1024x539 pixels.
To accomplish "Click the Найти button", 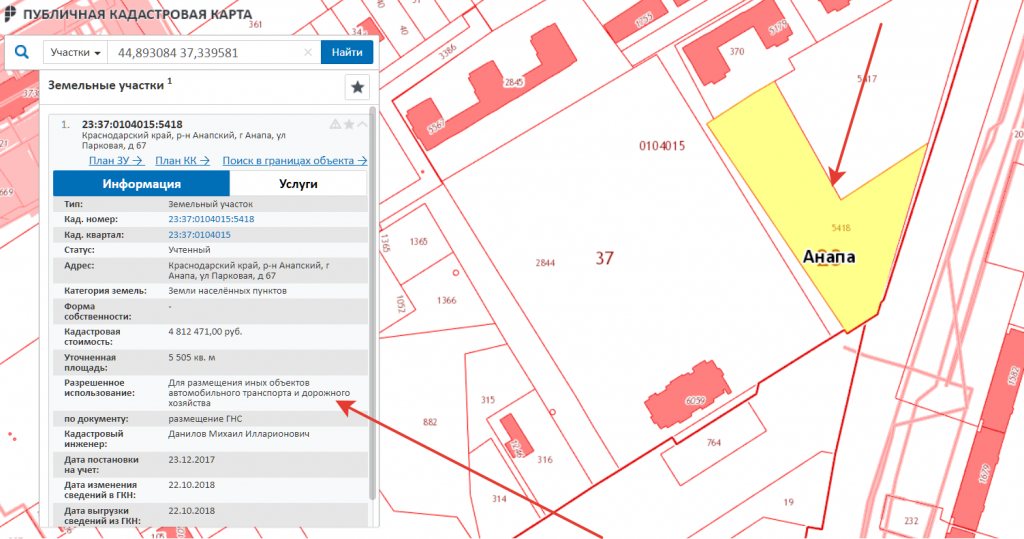I will click(347, 52).
